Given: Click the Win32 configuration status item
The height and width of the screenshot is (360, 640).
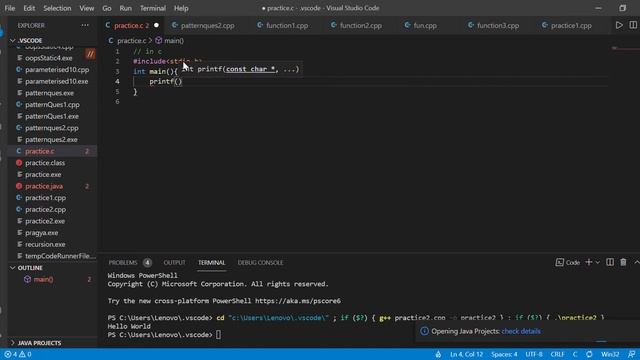Looking at the screenshot, I should [x=610, y=354].
